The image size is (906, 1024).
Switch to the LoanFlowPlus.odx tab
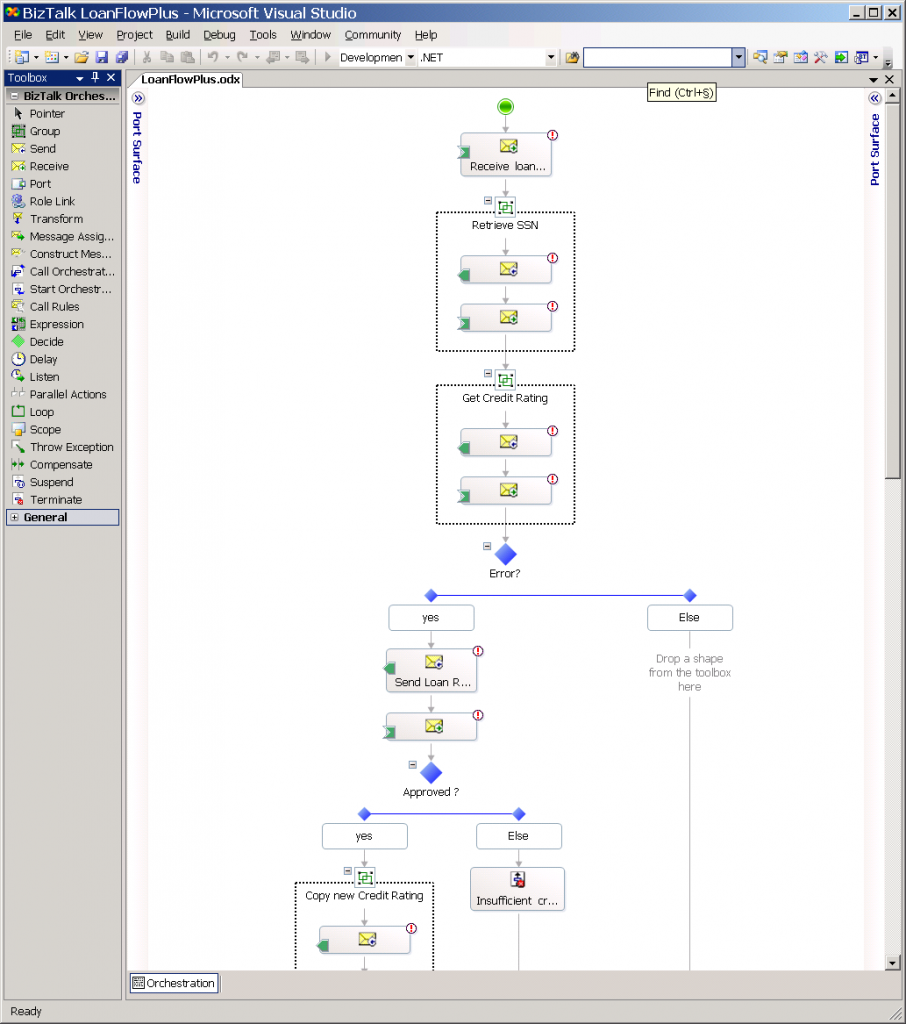point(190,80)
